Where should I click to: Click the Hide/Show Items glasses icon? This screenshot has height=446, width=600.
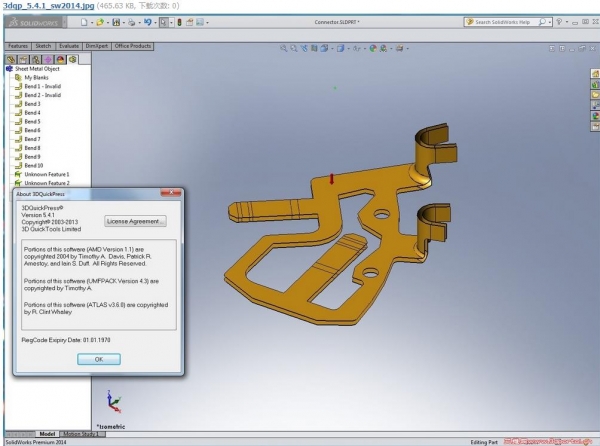357,48
